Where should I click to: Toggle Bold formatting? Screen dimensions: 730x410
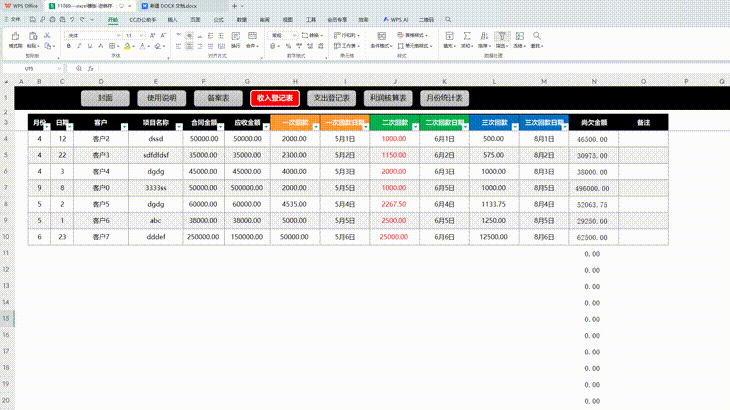coord(68,46)
